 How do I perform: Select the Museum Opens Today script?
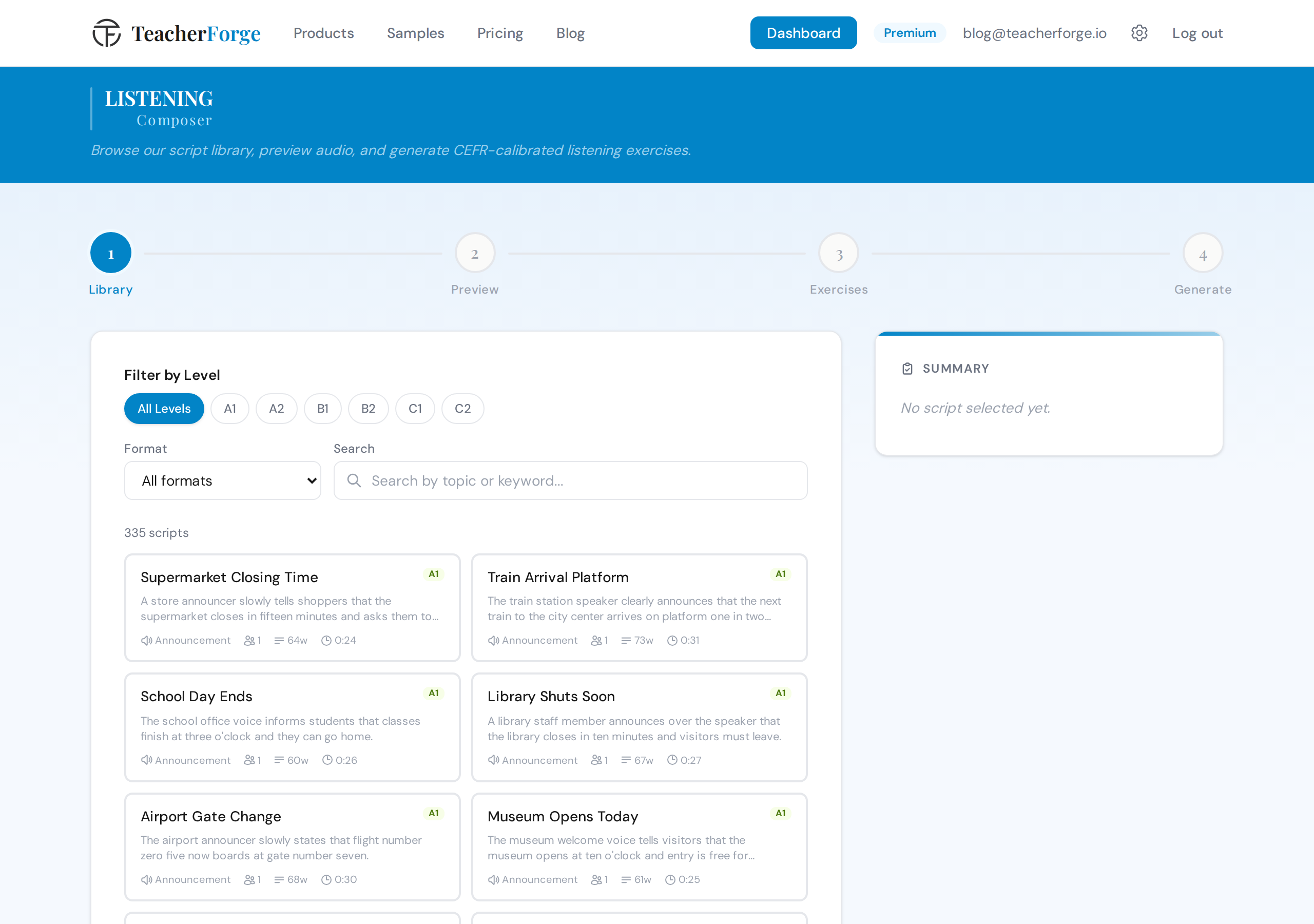(x=639, y=846)
